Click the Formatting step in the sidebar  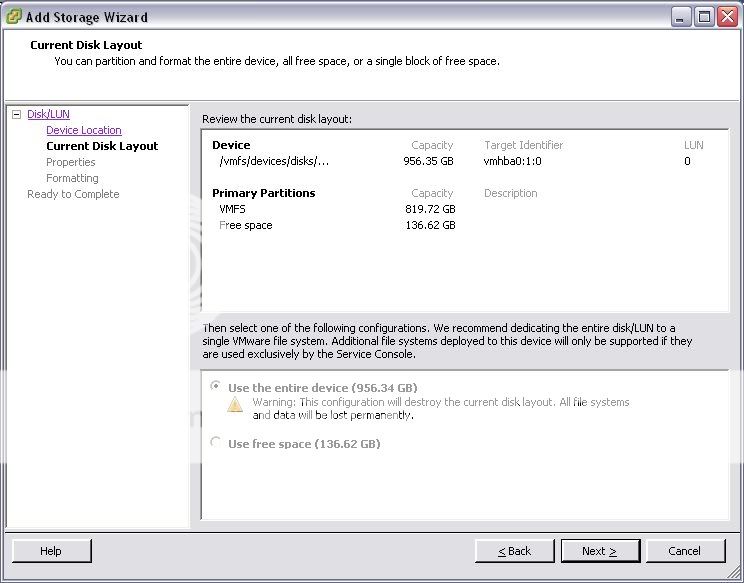tap(73, 178)
